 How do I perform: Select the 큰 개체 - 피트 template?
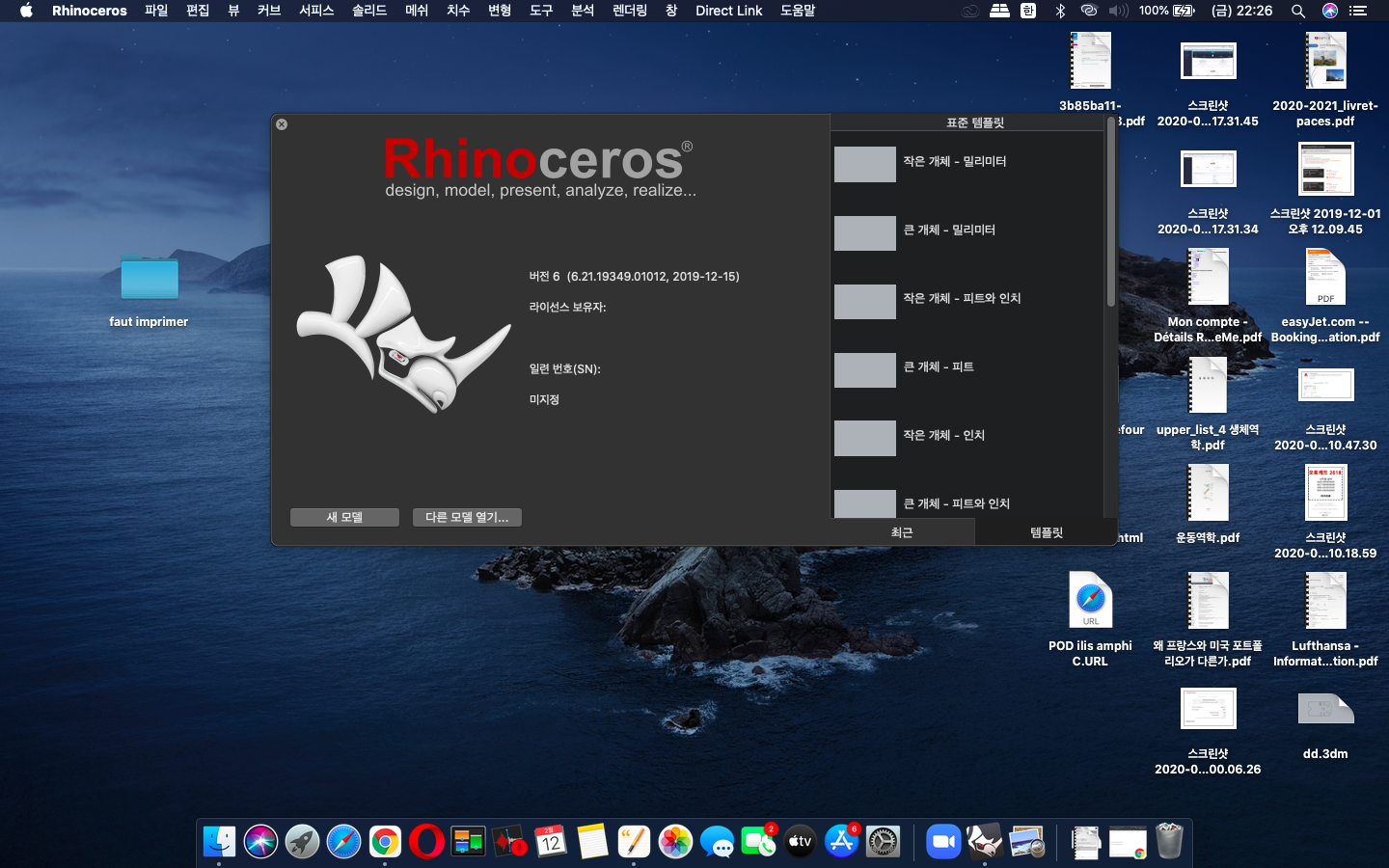click(967, 369)
